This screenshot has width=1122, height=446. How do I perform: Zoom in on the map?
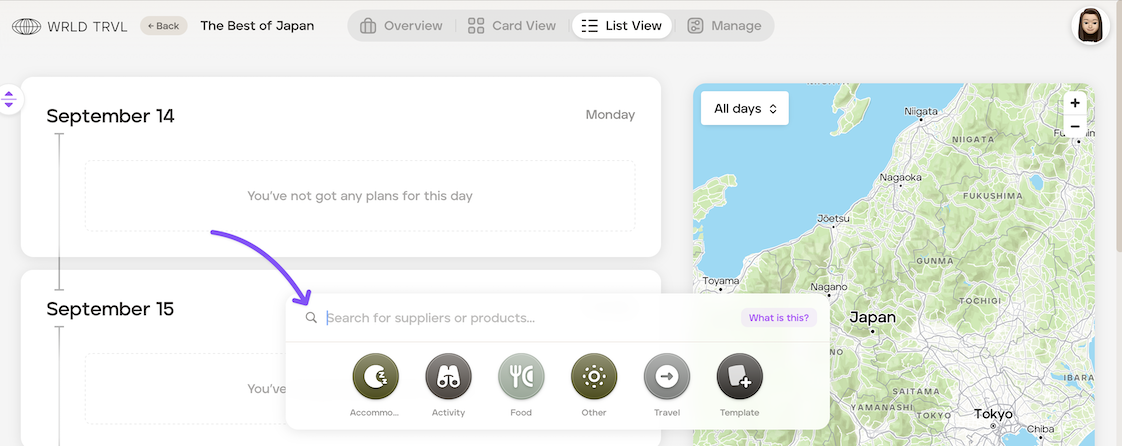(x=1075, y=103)
